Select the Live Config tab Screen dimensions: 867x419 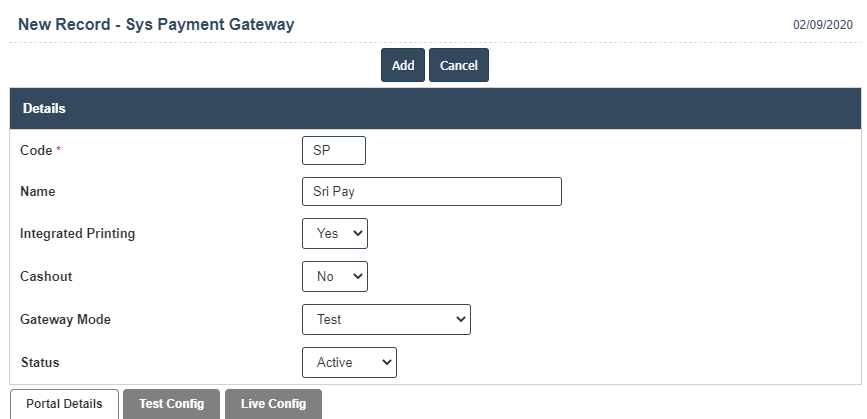click(273, 404)
